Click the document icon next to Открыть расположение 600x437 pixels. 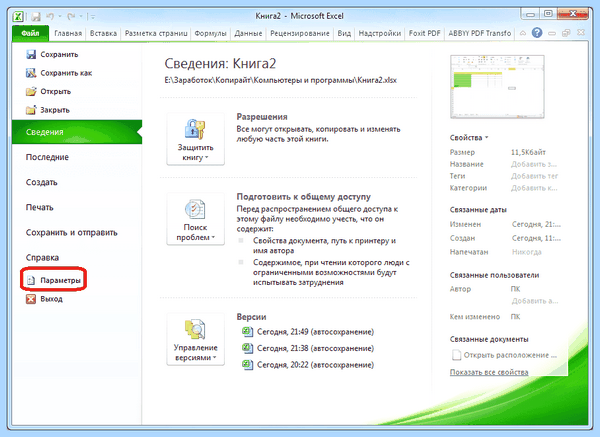pyautogui.click(x=456, y=355)
